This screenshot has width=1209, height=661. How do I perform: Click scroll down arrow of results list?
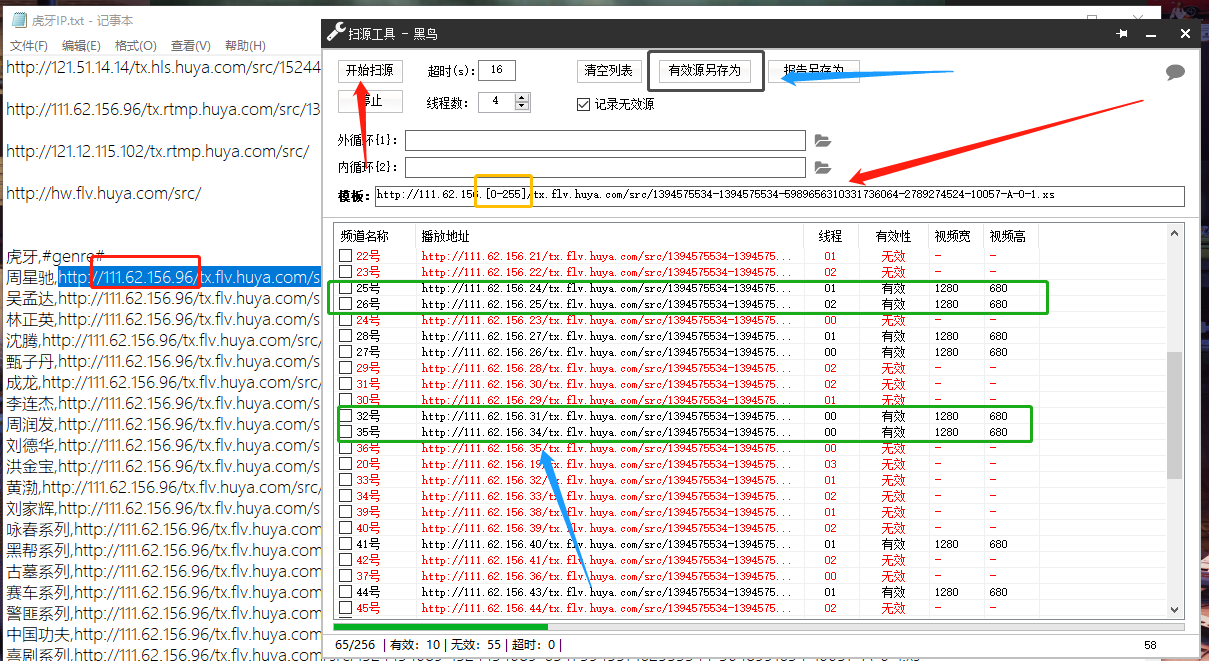1175,611
